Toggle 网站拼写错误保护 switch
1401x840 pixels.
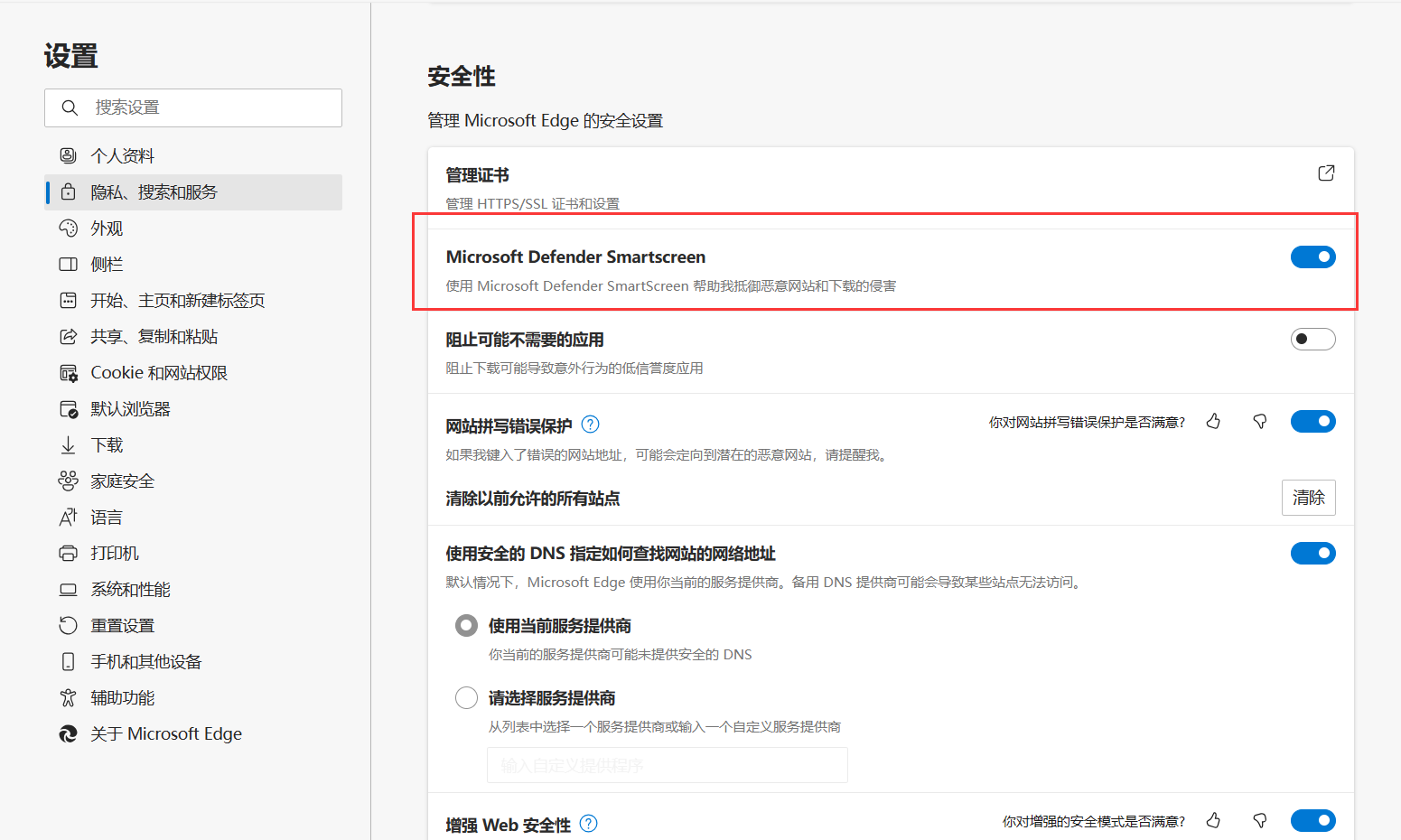1312,421
